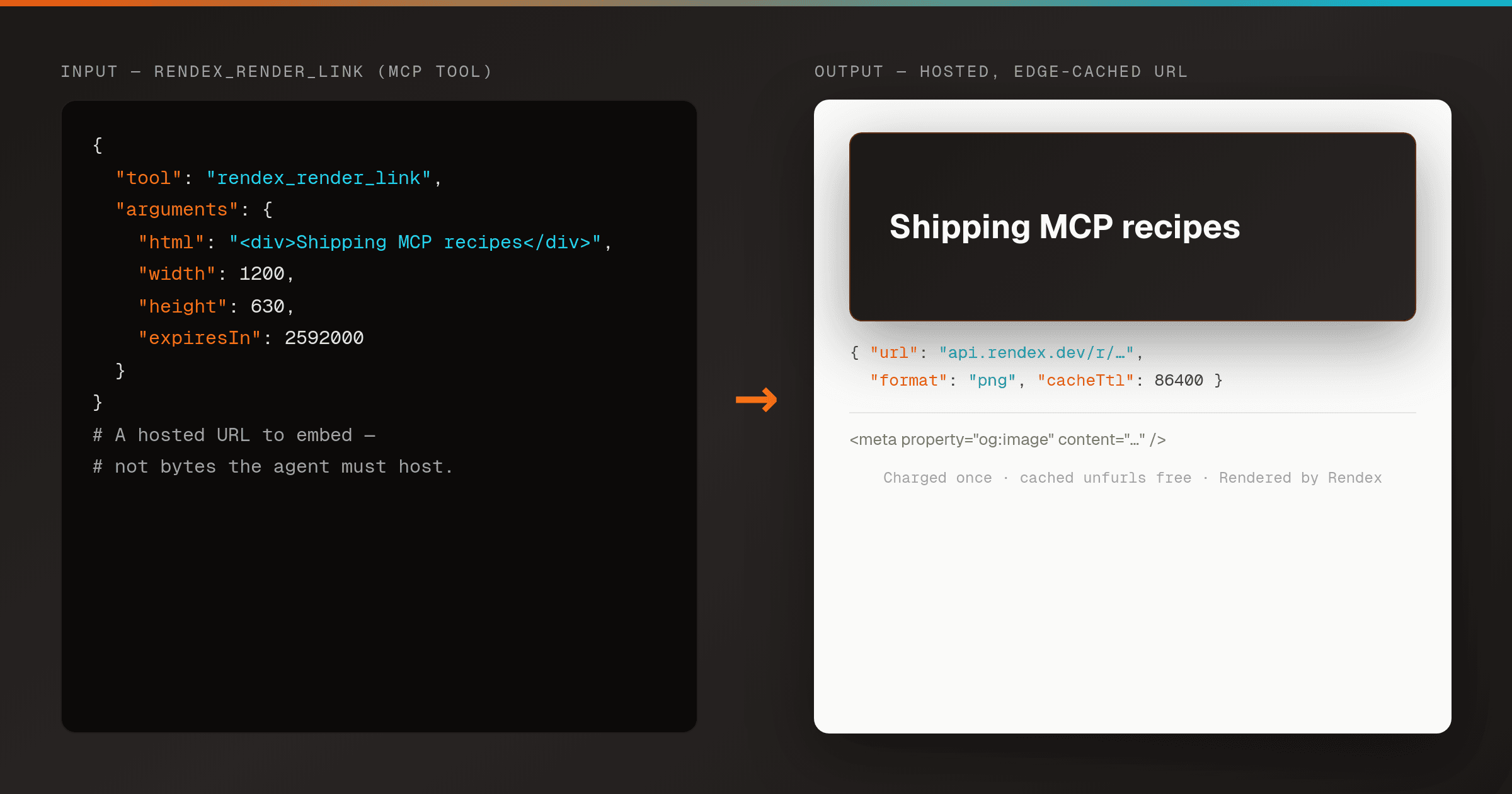
Task: Click the orange right arrow icon
Action: tap(757, 400)
